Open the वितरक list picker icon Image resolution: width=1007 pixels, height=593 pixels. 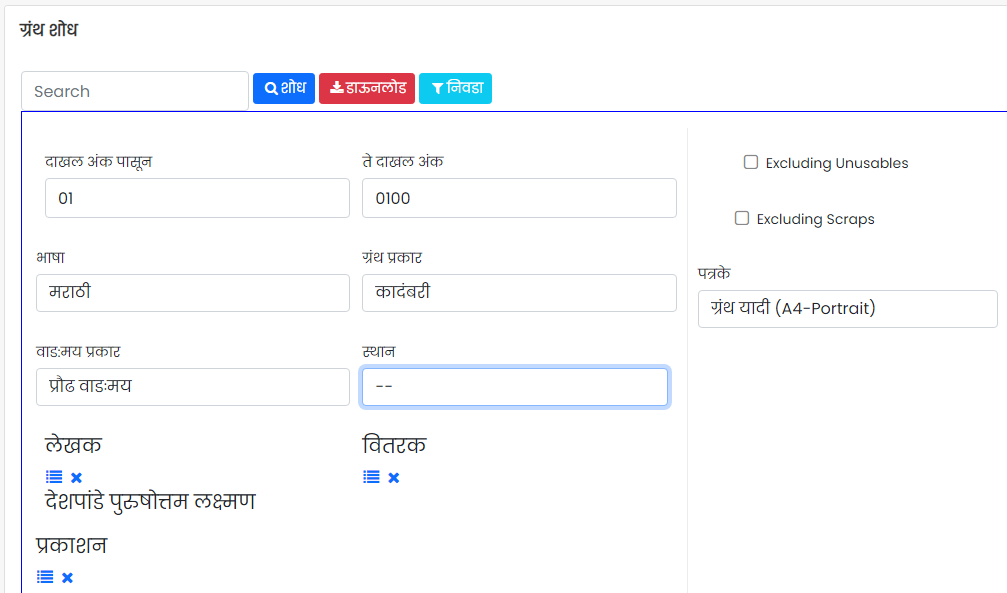tap(371, 477)
